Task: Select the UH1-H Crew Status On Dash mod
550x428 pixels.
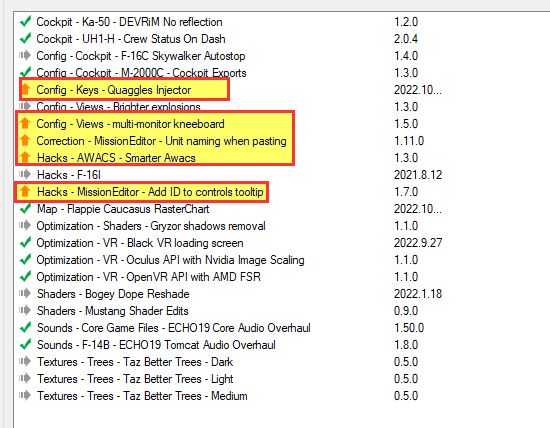Action: 131,39
